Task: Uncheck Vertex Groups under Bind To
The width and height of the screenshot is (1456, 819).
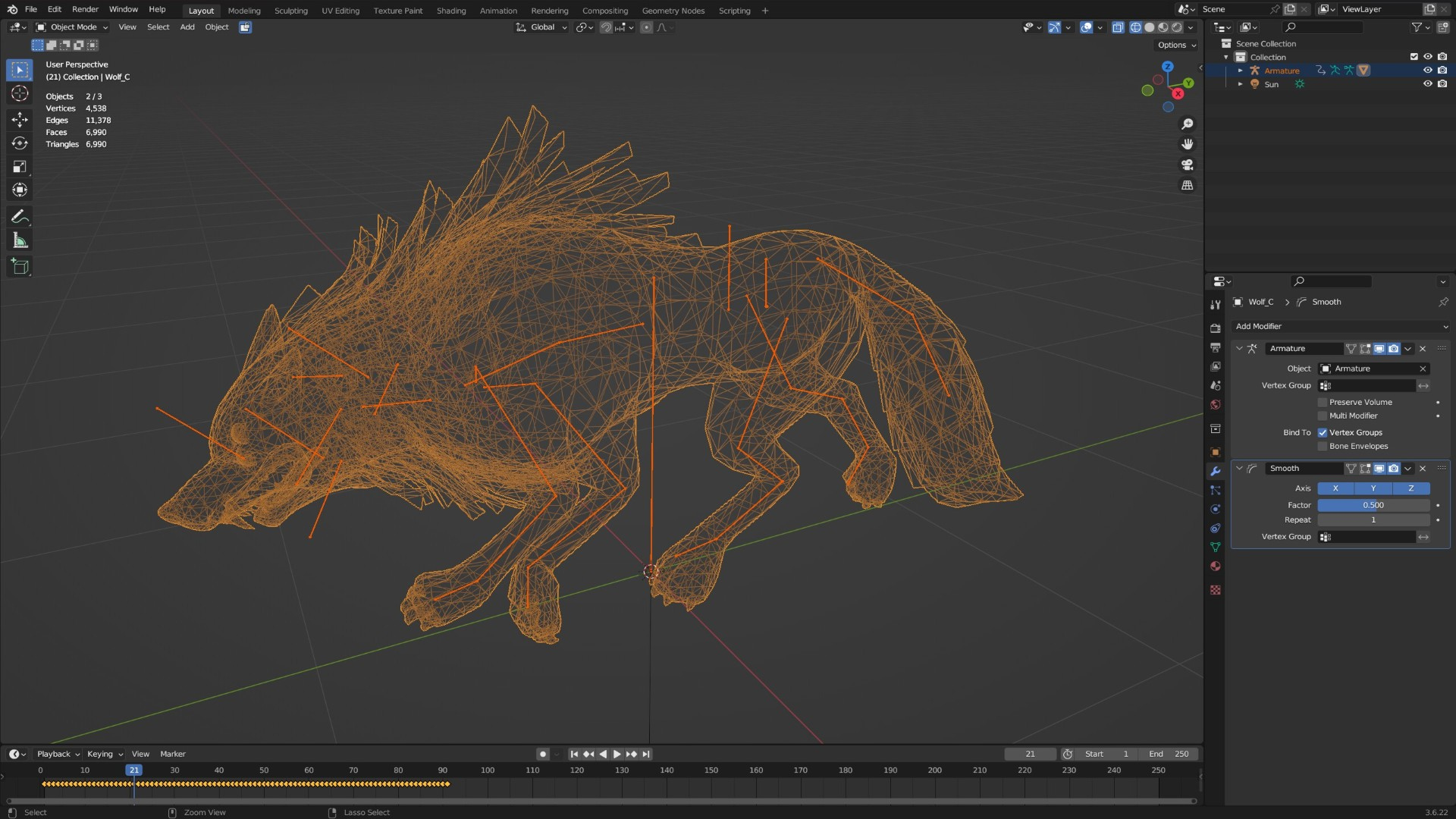Action: 1323,433
